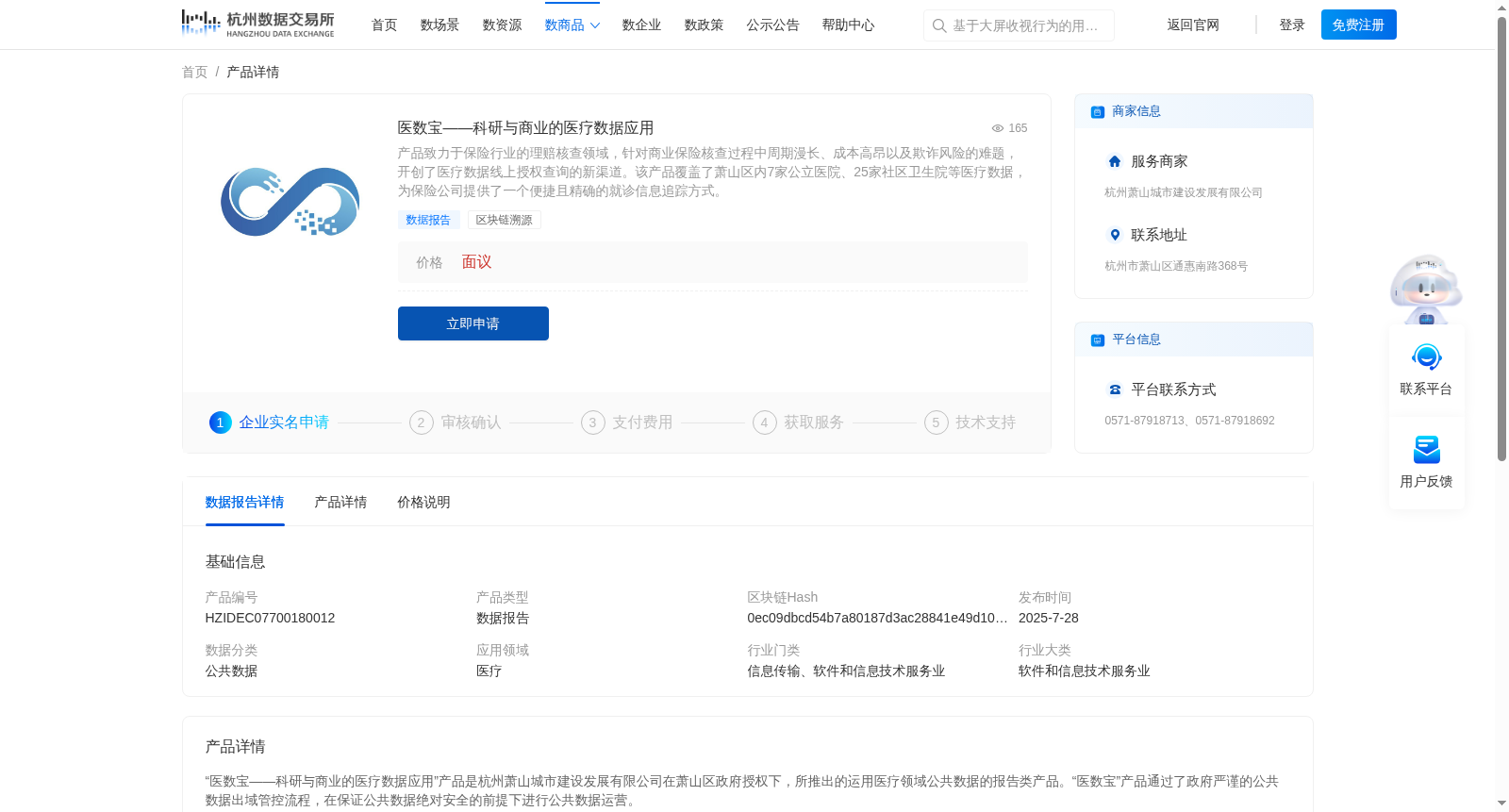Focus the search input field

[1020, 25]
